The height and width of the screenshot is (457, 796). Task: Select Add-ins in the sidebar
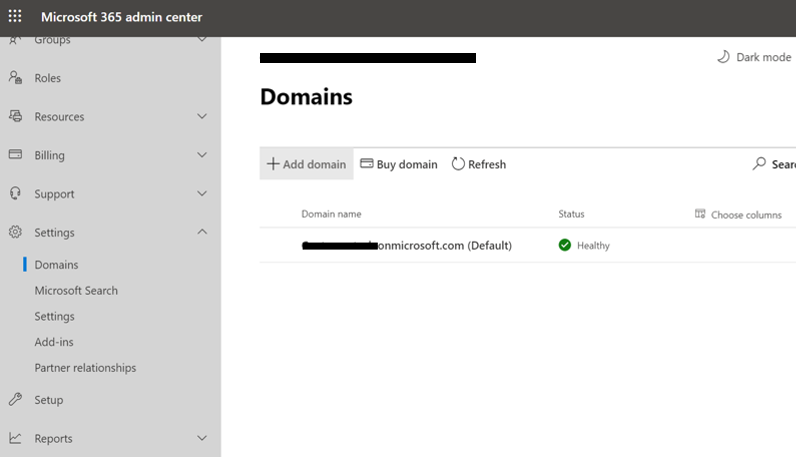(54, 342)
